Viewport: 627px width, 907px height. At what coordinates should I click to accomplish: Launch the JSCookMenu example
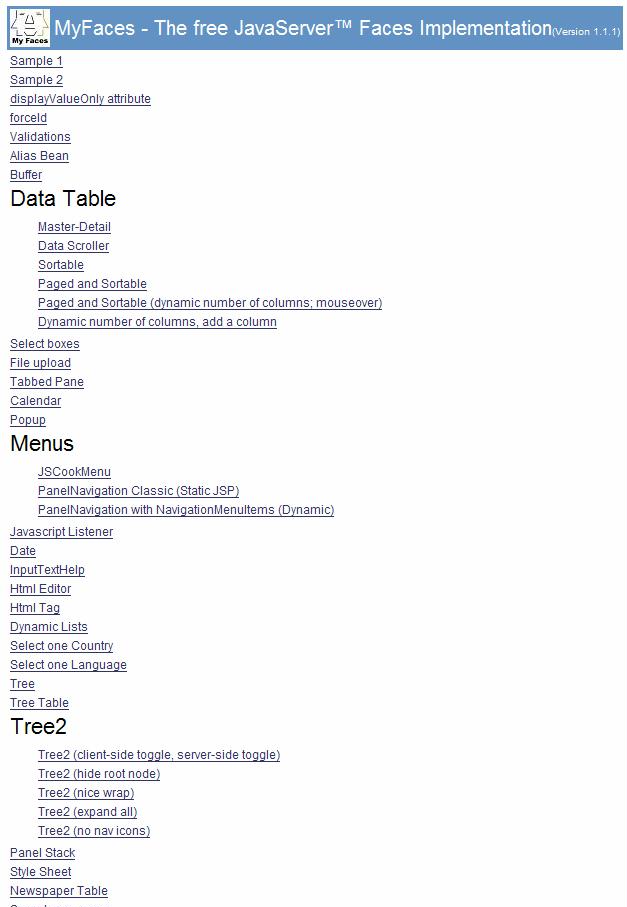(x=74, y=472)
